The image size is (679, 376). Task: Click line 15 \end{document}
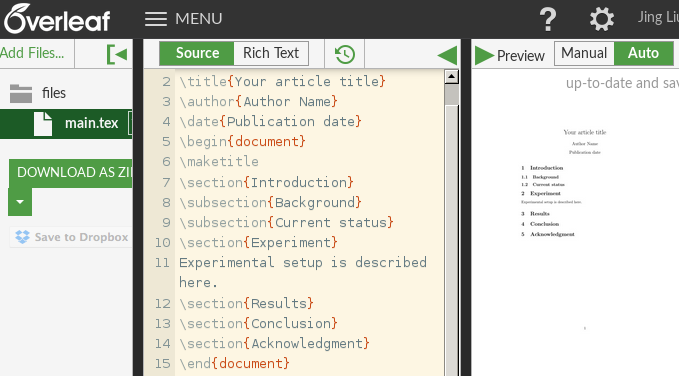[234, 363]
